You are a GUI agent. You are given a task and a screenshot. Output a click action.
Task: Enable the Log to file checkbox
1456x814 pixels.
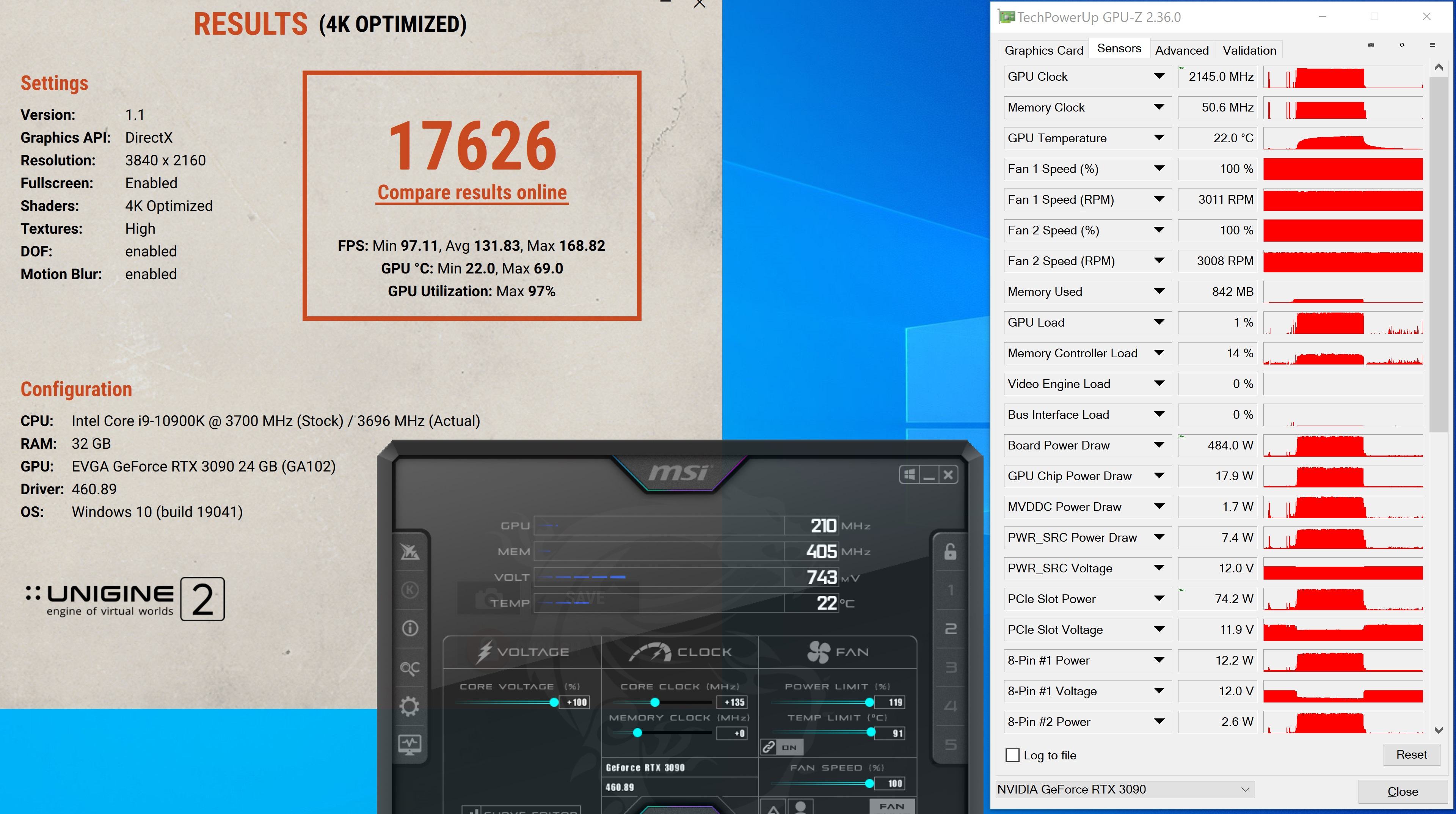pyautogui.click(x=1012, y=755)
